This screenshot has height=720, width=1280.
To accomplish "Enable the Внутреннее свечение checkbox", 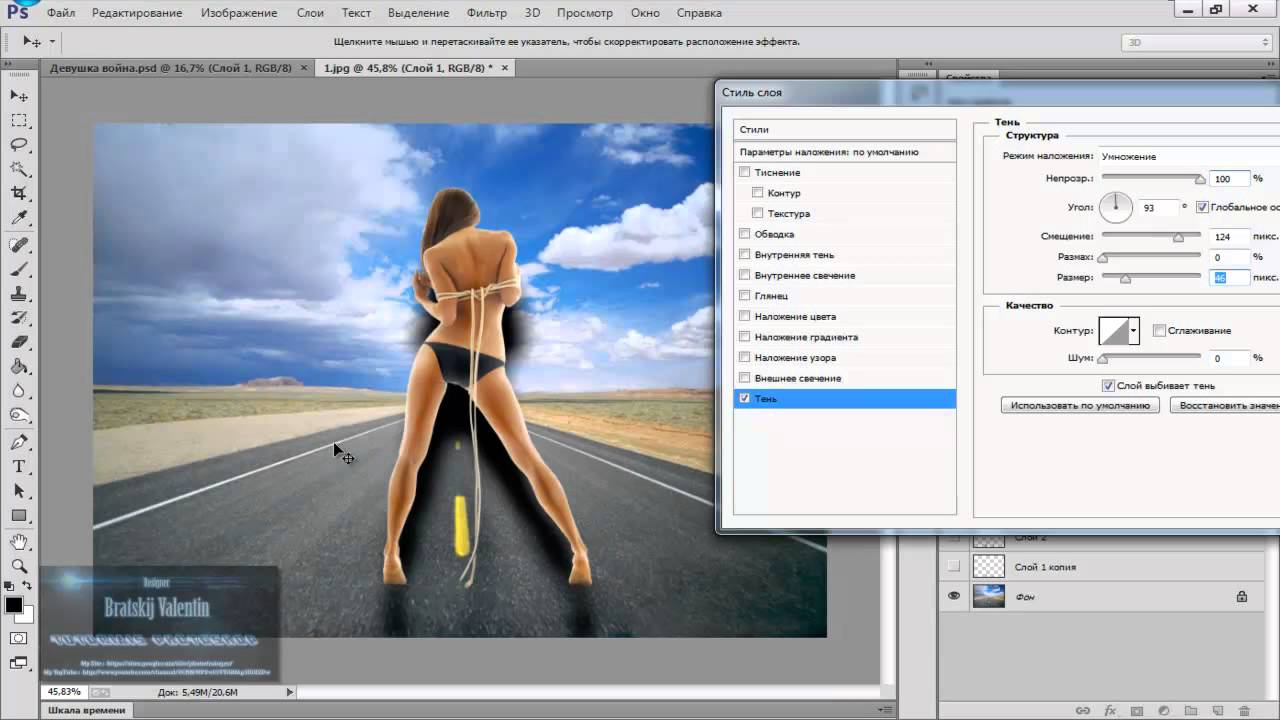I will [744, 275].
